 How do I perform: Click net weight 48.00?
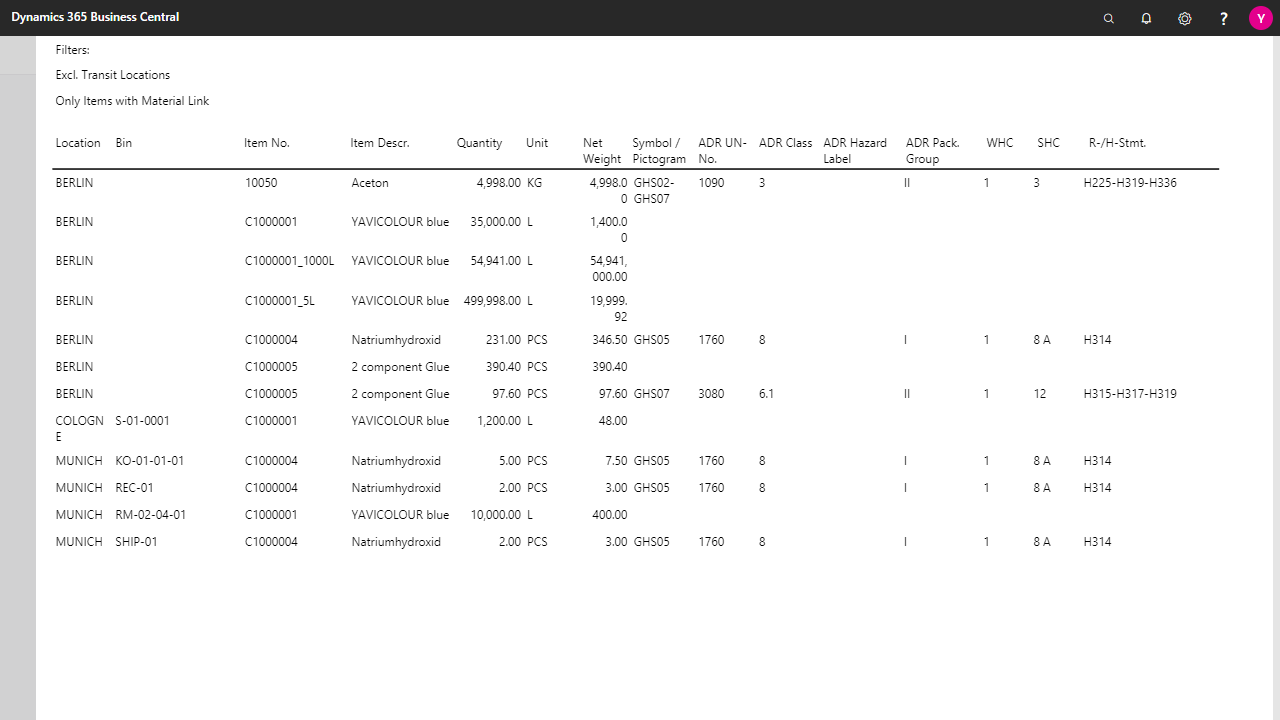[613, 421]
